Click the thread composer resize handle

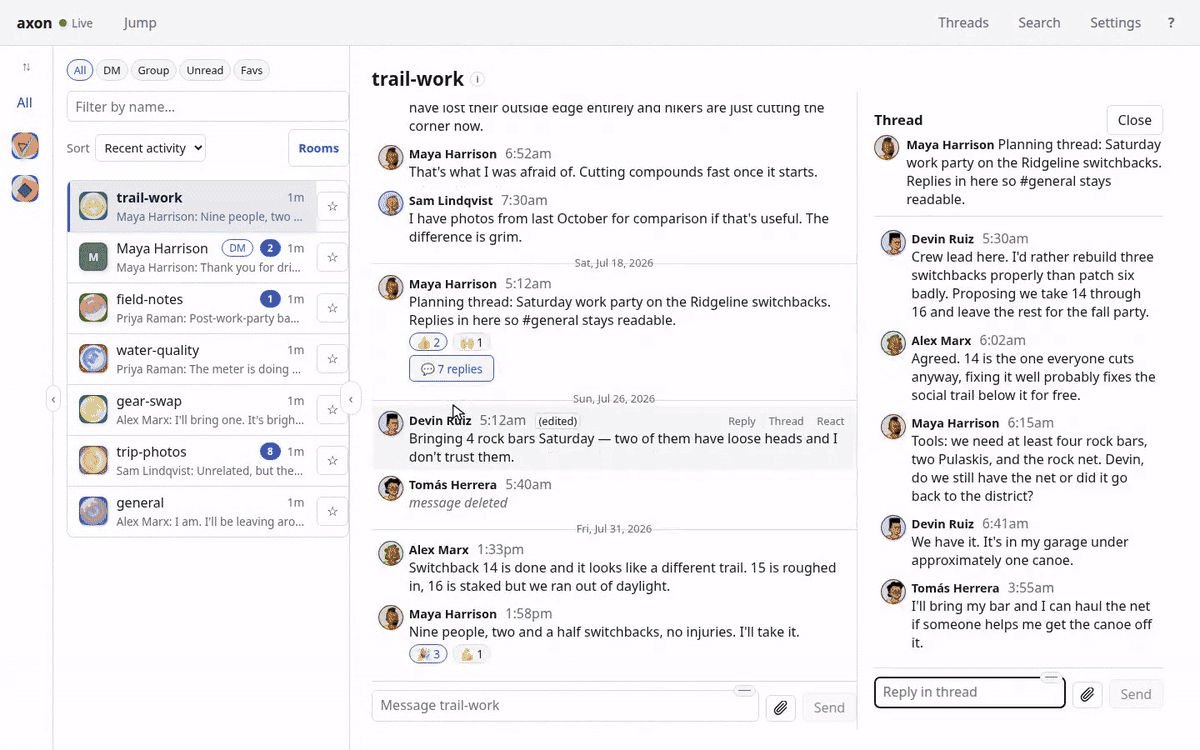pyautogui.click(x=1050, y=677)
